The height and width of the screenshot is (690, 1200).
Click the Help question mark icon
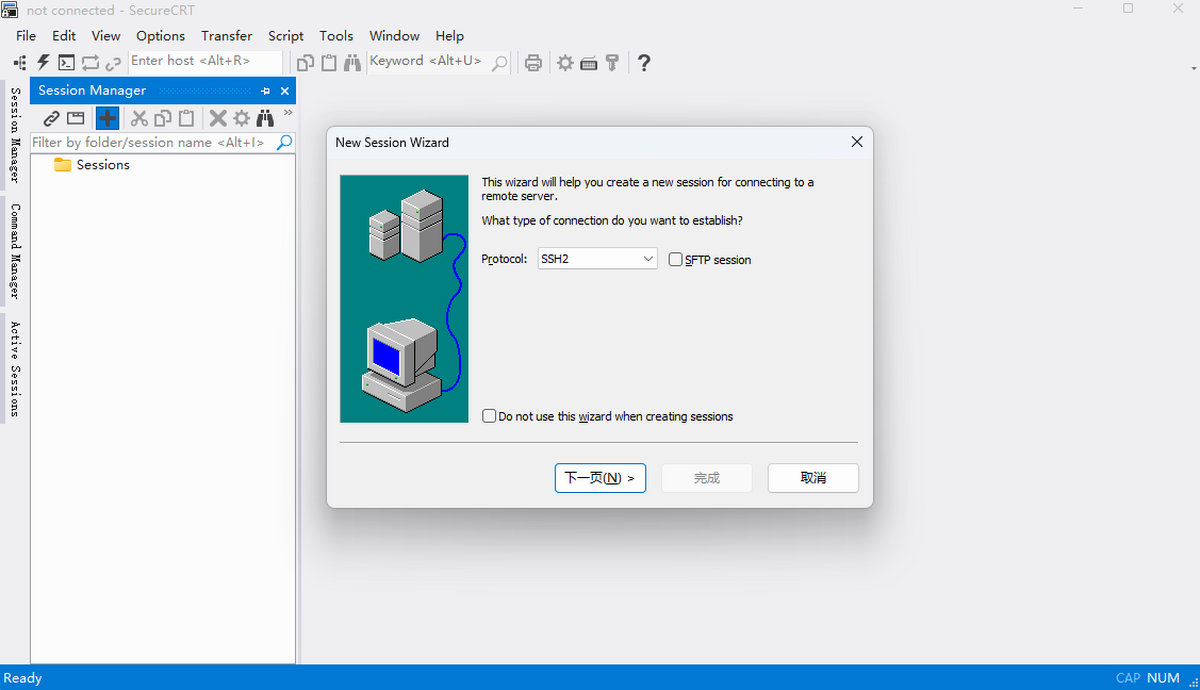(644, 62)
